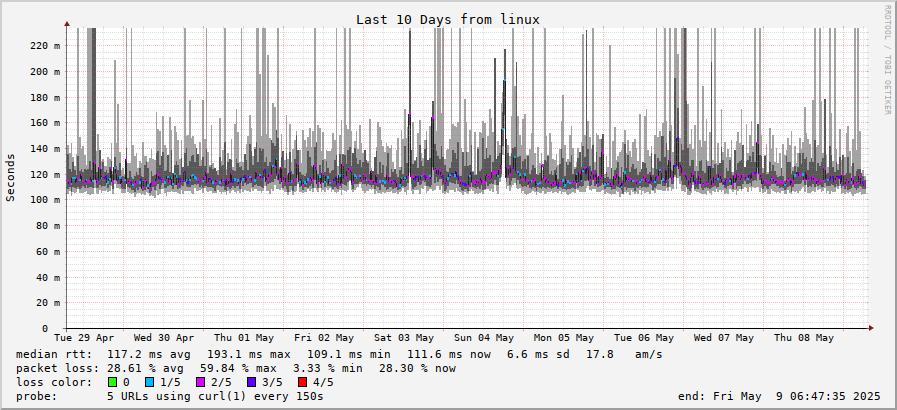Click the '3.33 % min' packet loss value
The image size is (897, 410).
(x=327, y=368)
